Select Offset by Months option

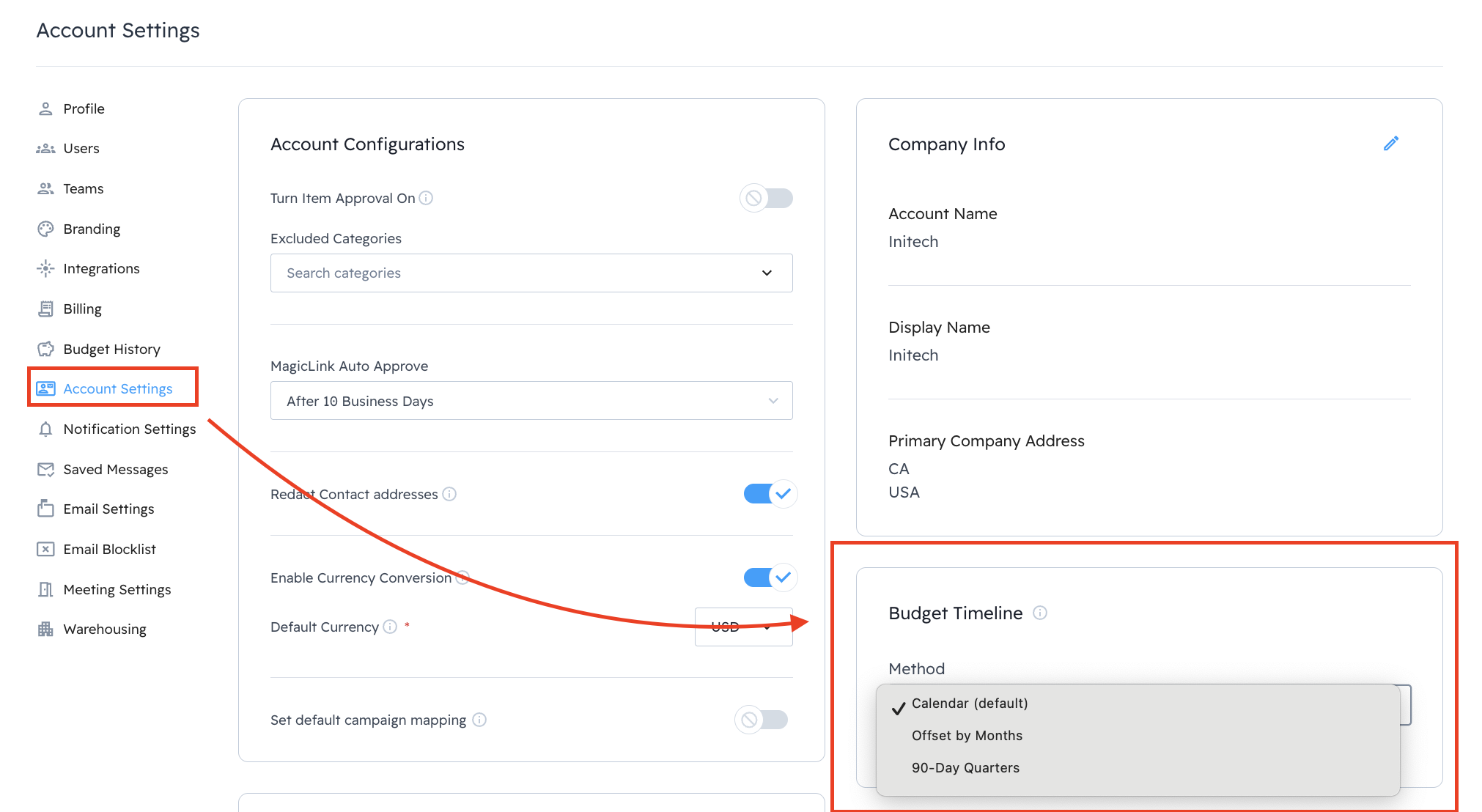967,735
